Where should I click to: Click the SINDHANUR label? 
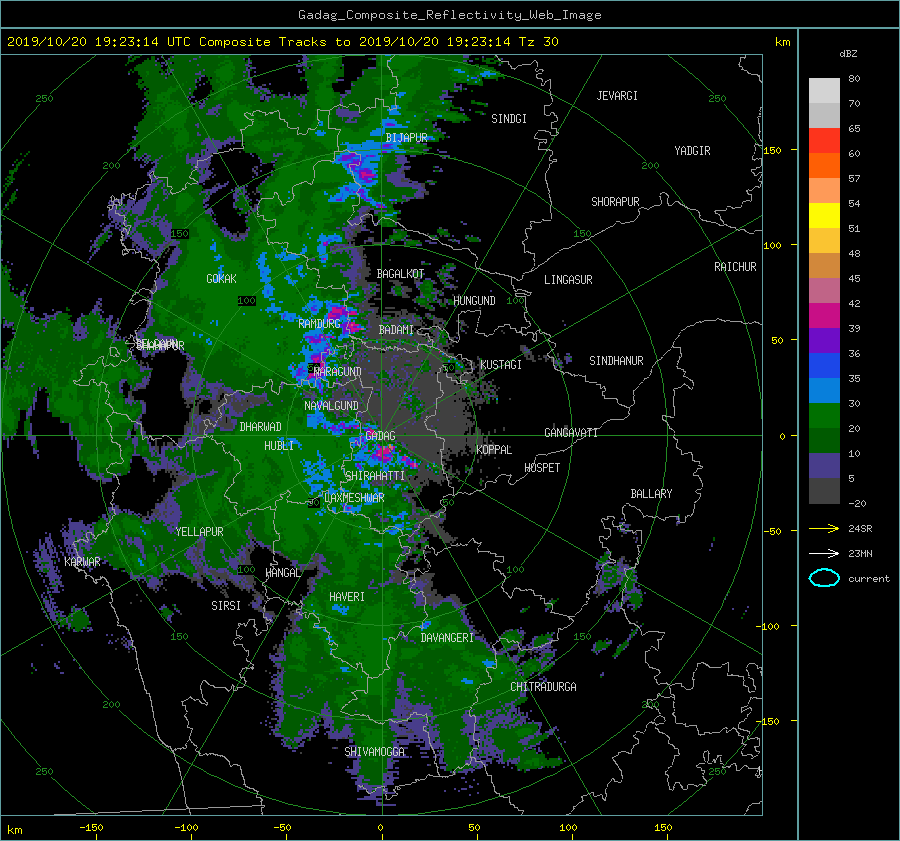[616, 361]
